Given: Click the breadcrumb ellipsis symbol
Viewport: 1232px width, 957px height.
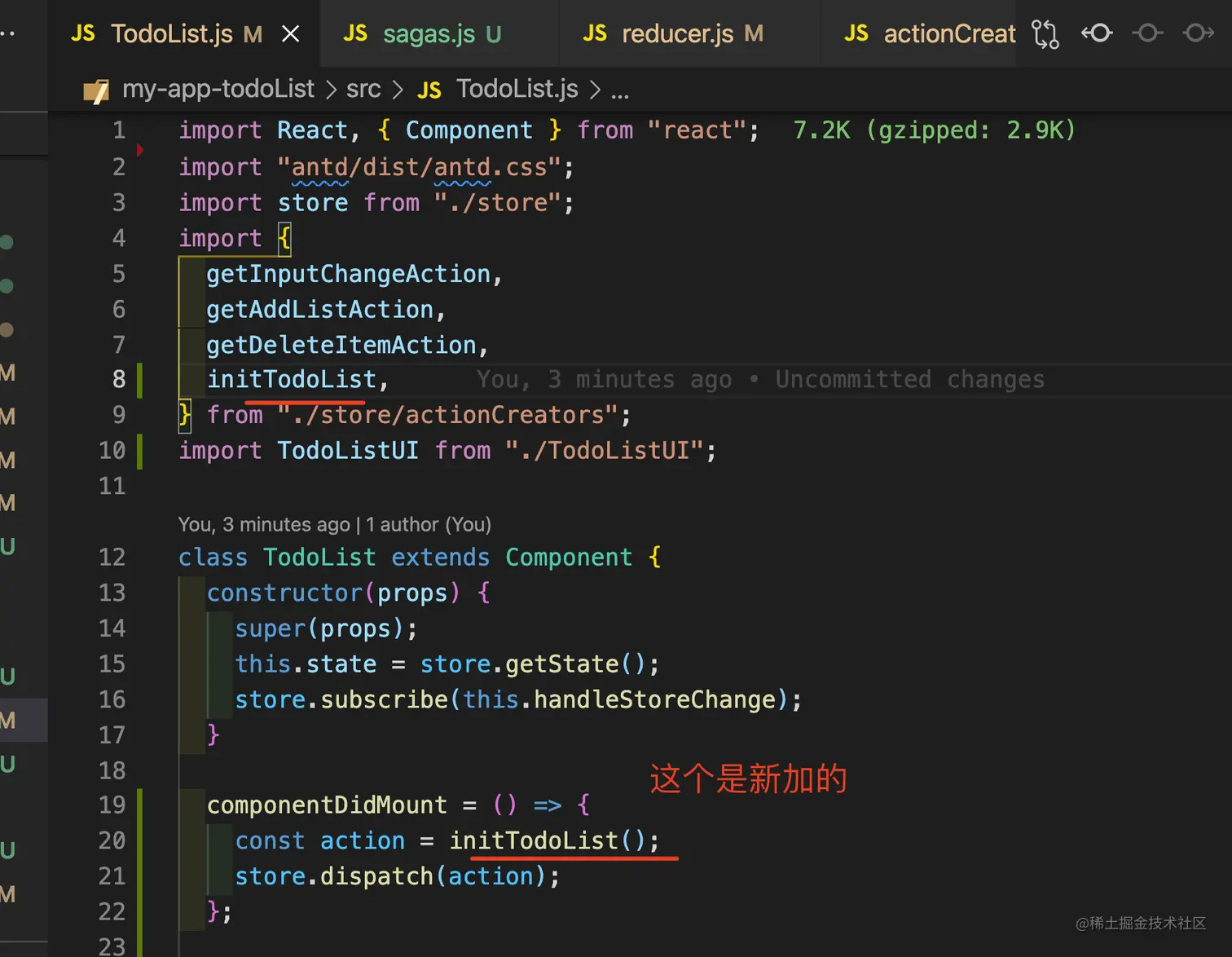Looking at the screenshot, I should click(620, 91).
